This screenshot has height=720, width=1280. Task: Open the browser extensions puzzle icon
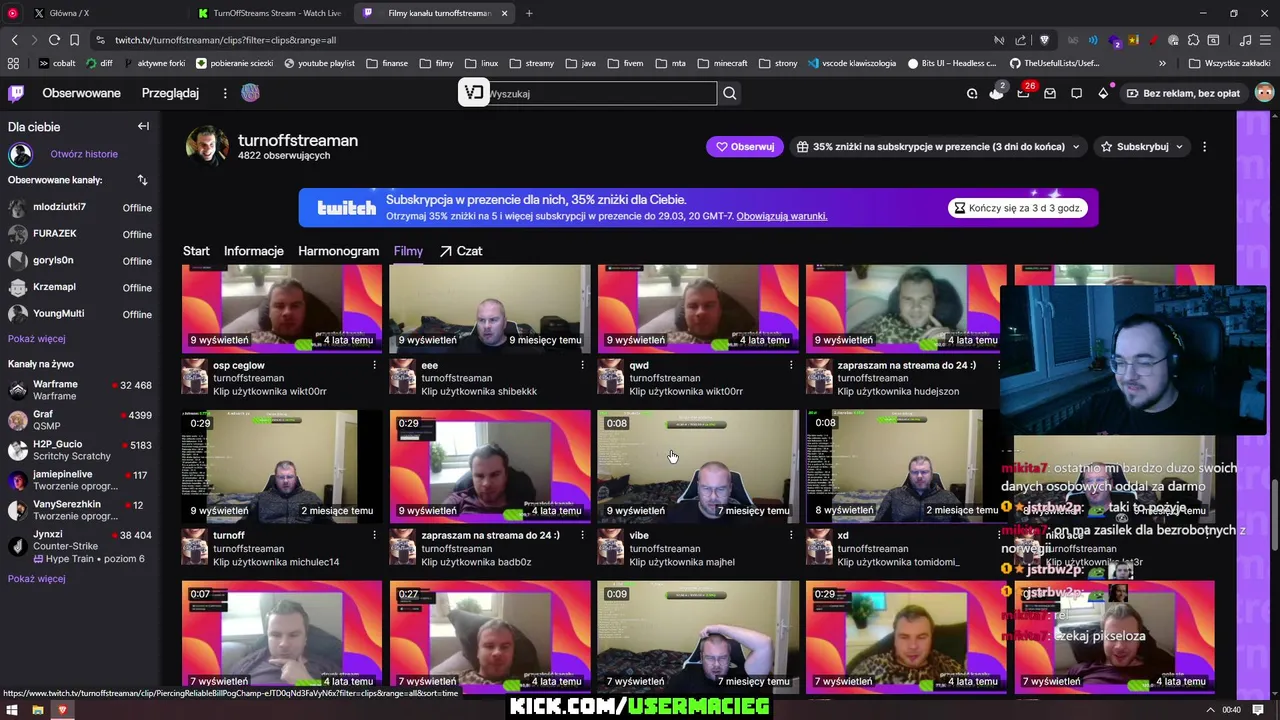pos(1193,40)
